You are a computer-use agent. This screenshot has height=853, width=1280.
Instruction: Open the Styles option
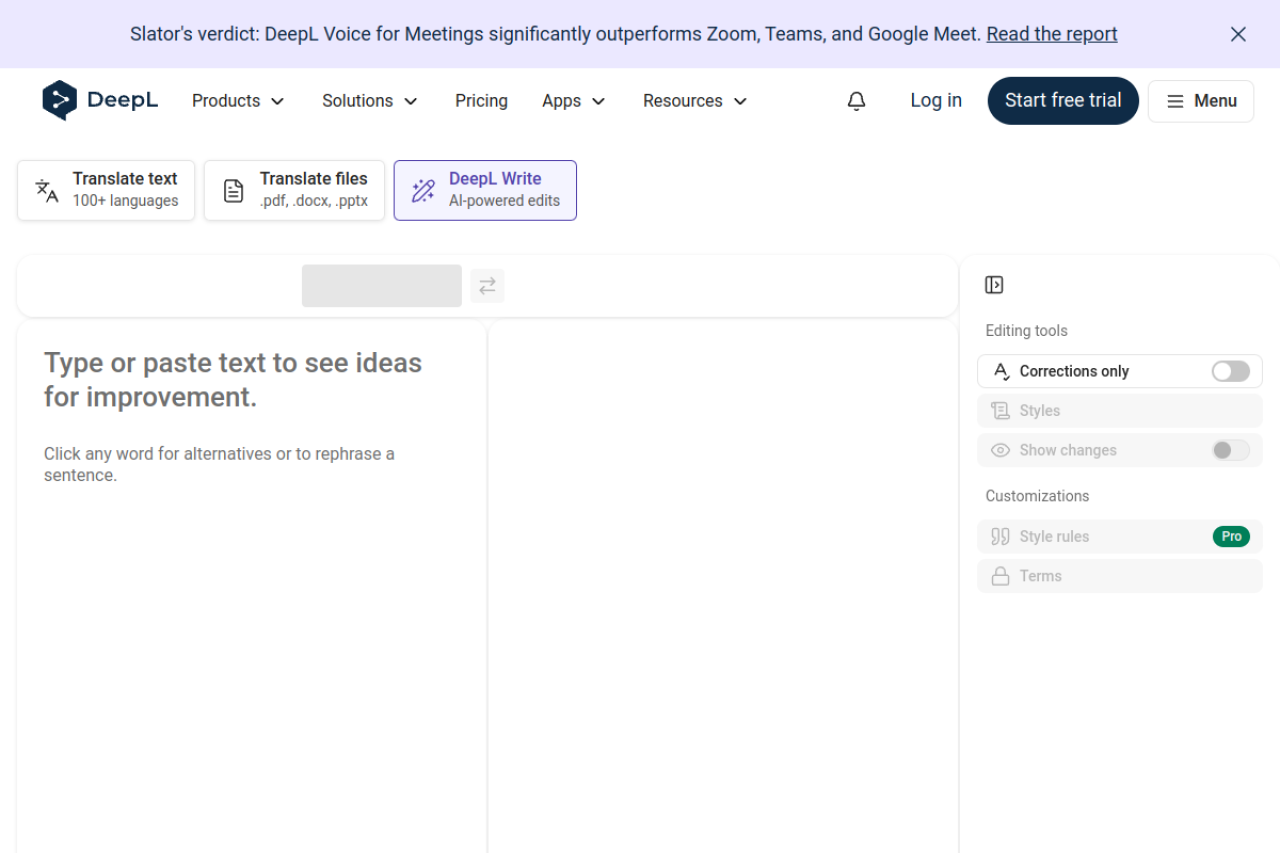click(x=1120, y=411)
